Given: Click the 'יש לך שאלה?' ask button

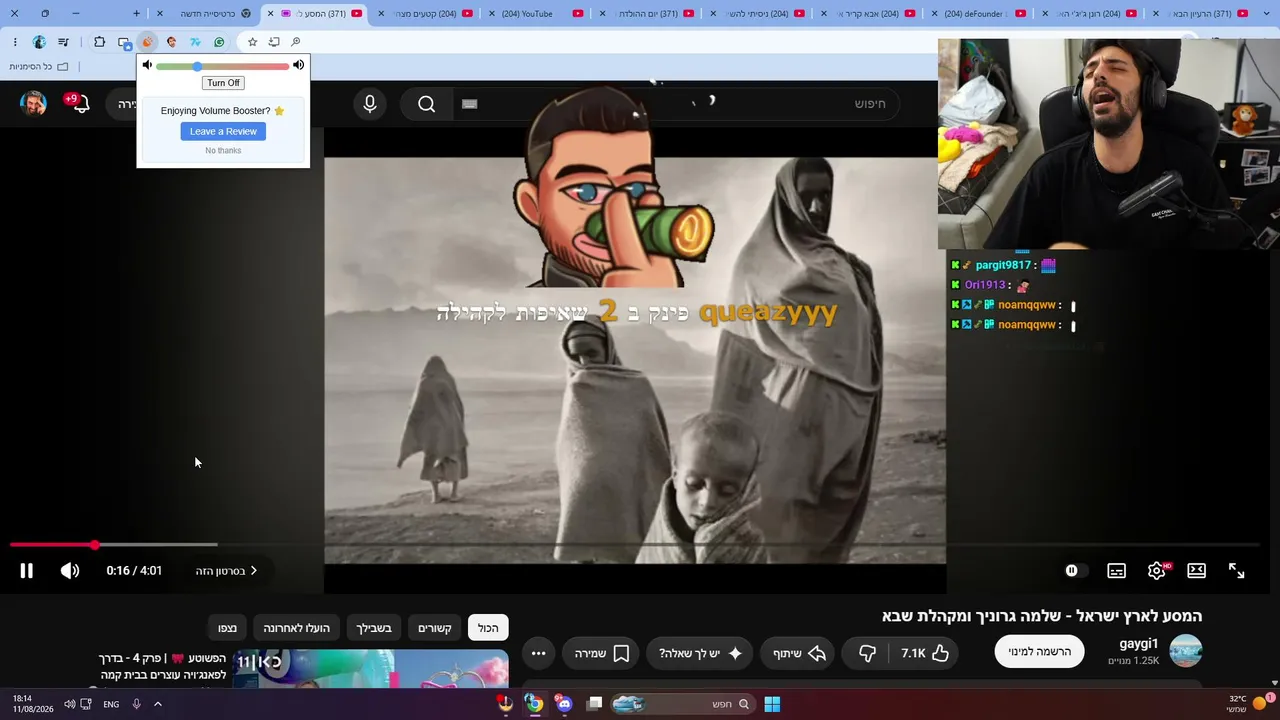Looking at the screenshot, I should tap(700, 653).
